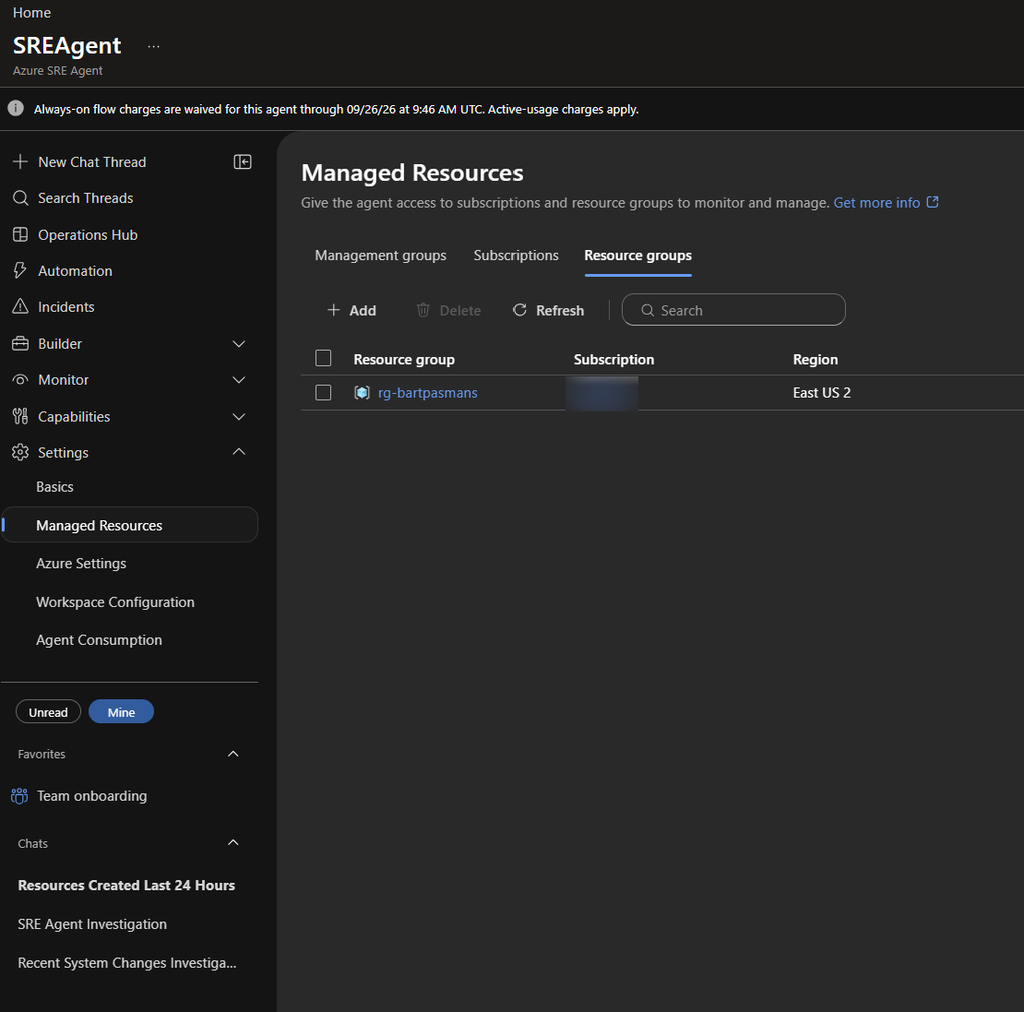Select the Resource groups tab
Image resolution: width=1024 pixels, height=1012 pixels.
pos(638,255)
